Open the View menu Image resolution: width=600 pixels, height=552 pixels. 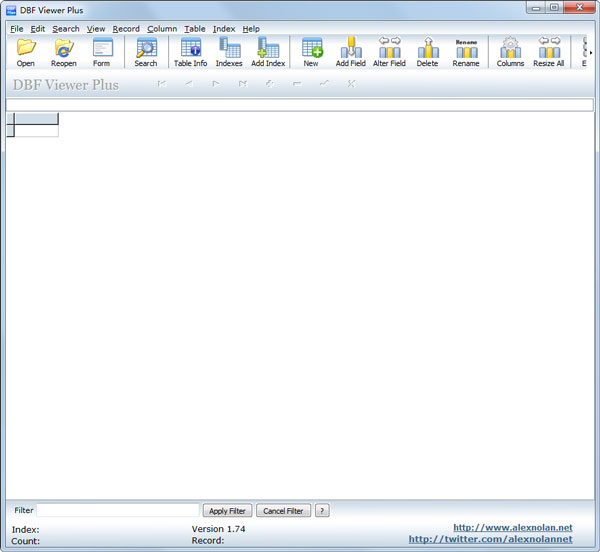point(96,29)
